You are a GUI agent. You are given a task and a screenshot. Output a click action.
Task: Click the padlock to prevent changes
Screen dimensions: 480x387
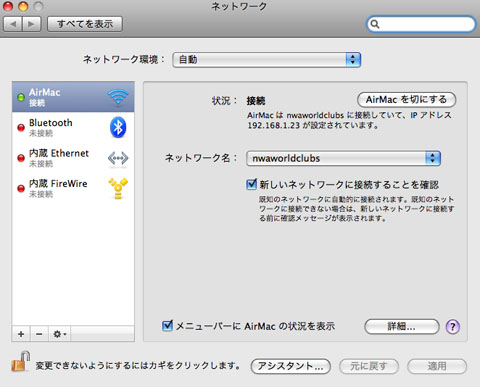[21, 362]
